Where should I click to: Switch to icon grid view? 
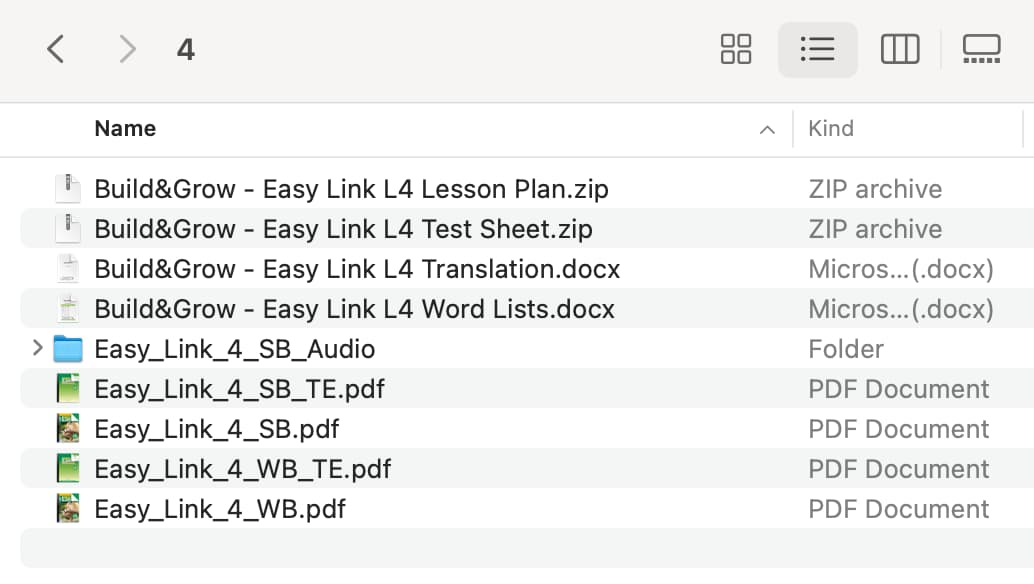pyautogui.click(x=736, y=49)
